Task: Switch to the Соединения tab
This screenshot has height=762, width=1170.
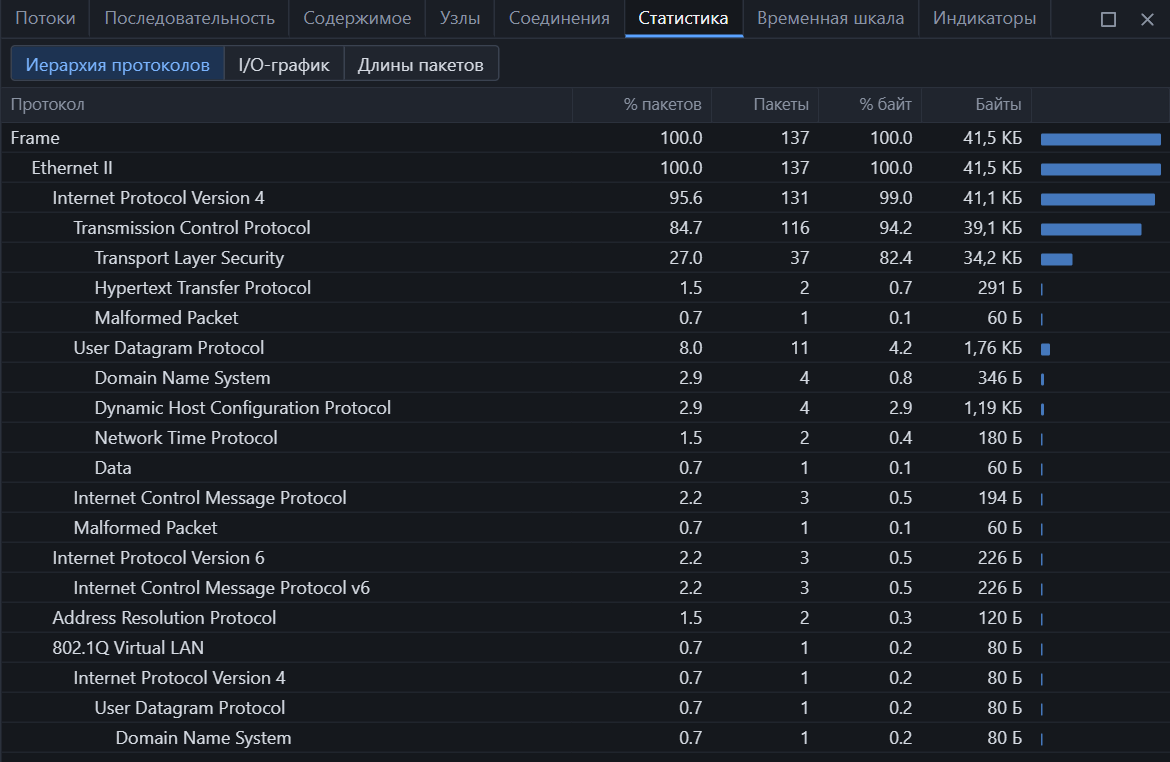Action: [x=559, y=18]
